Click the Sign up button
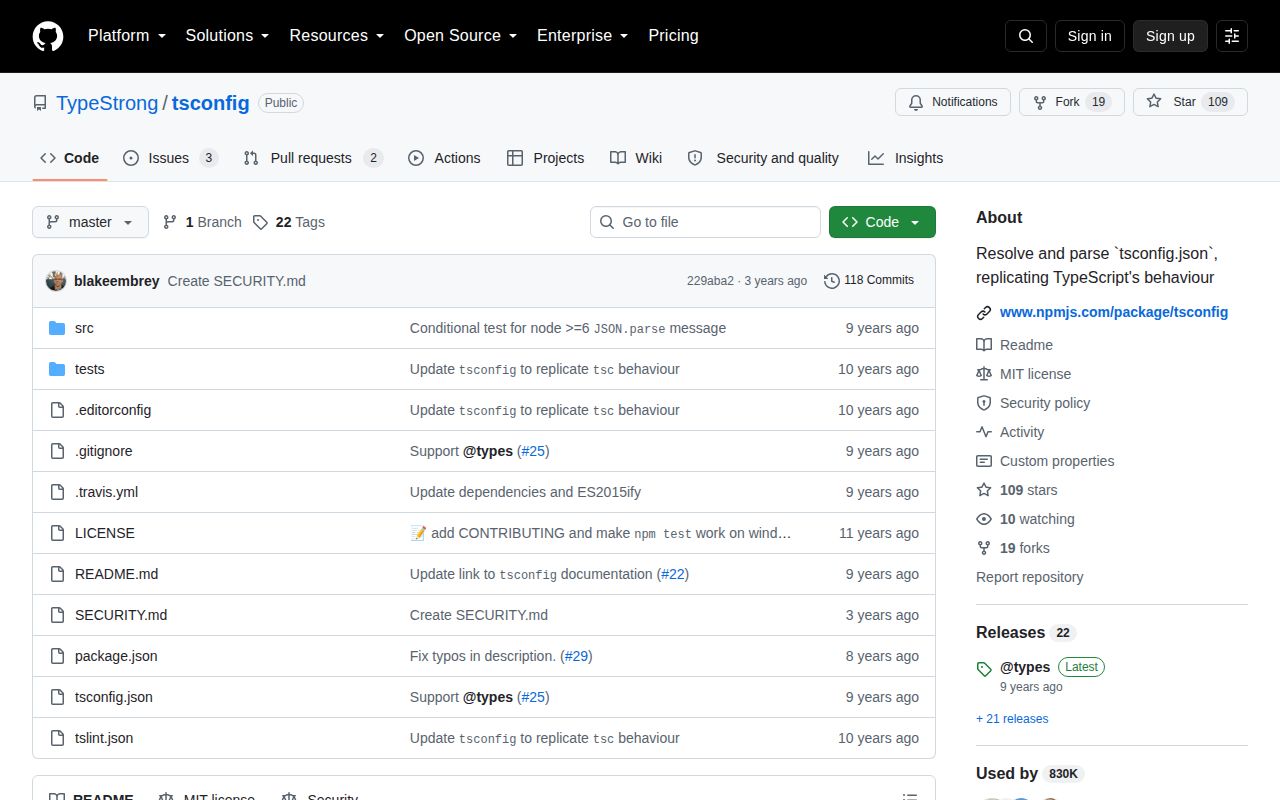1280x800 pixels. 1170,36
